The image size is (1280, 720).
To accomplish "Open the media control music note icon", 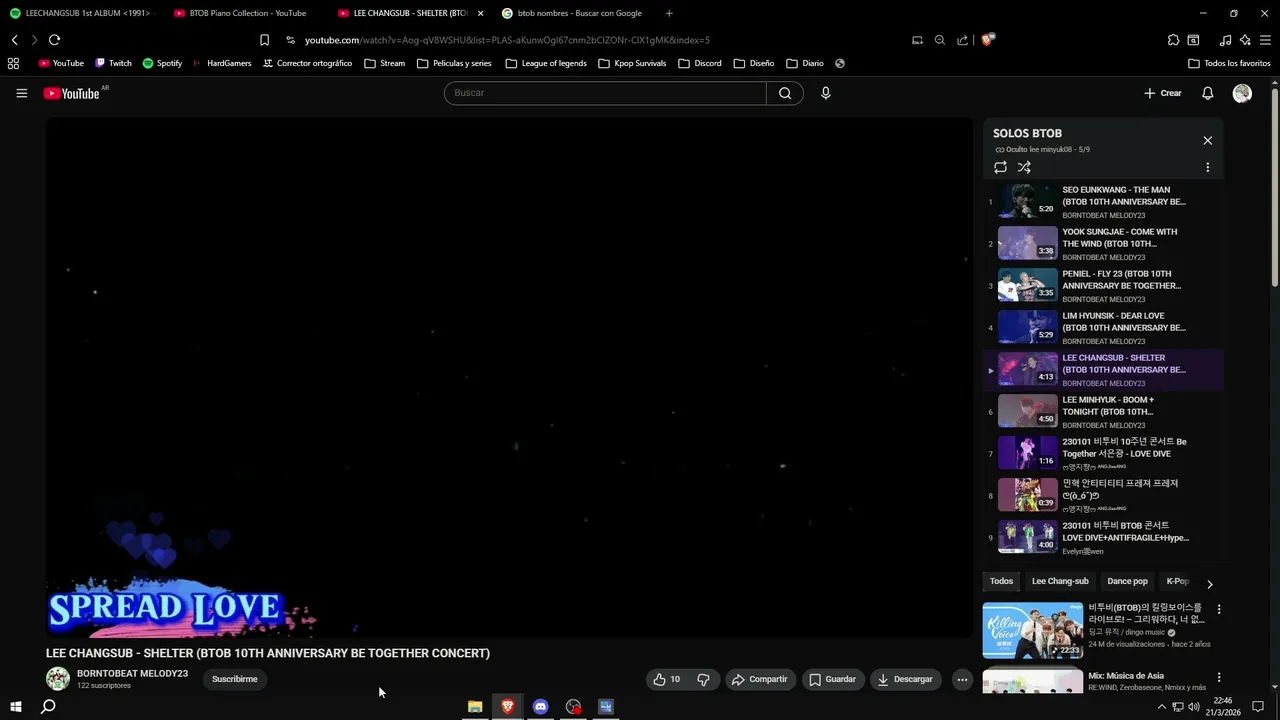I will tap(1225, 40).
